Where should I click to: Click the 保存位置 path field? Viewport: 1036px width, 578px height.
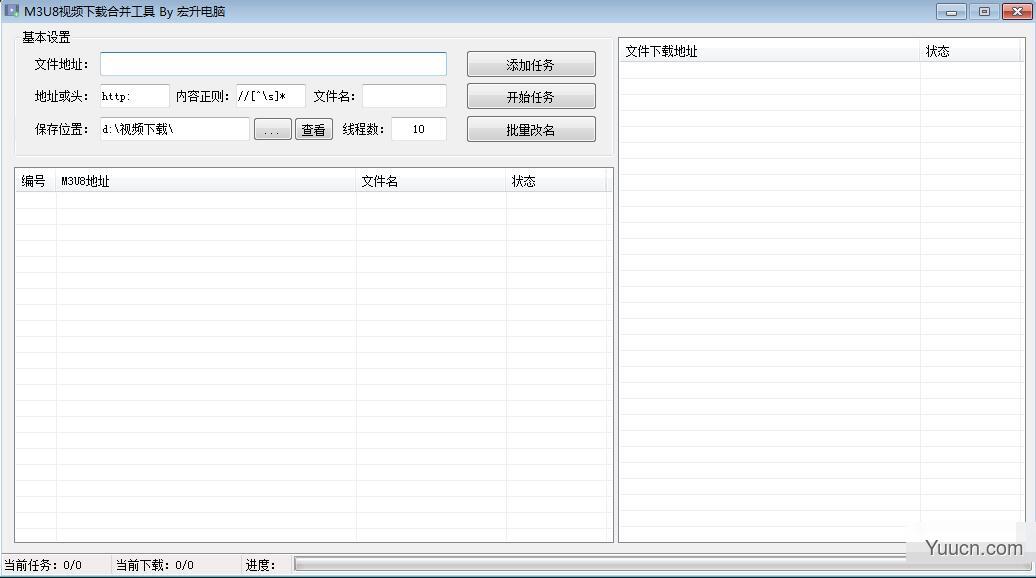point(175,129)
